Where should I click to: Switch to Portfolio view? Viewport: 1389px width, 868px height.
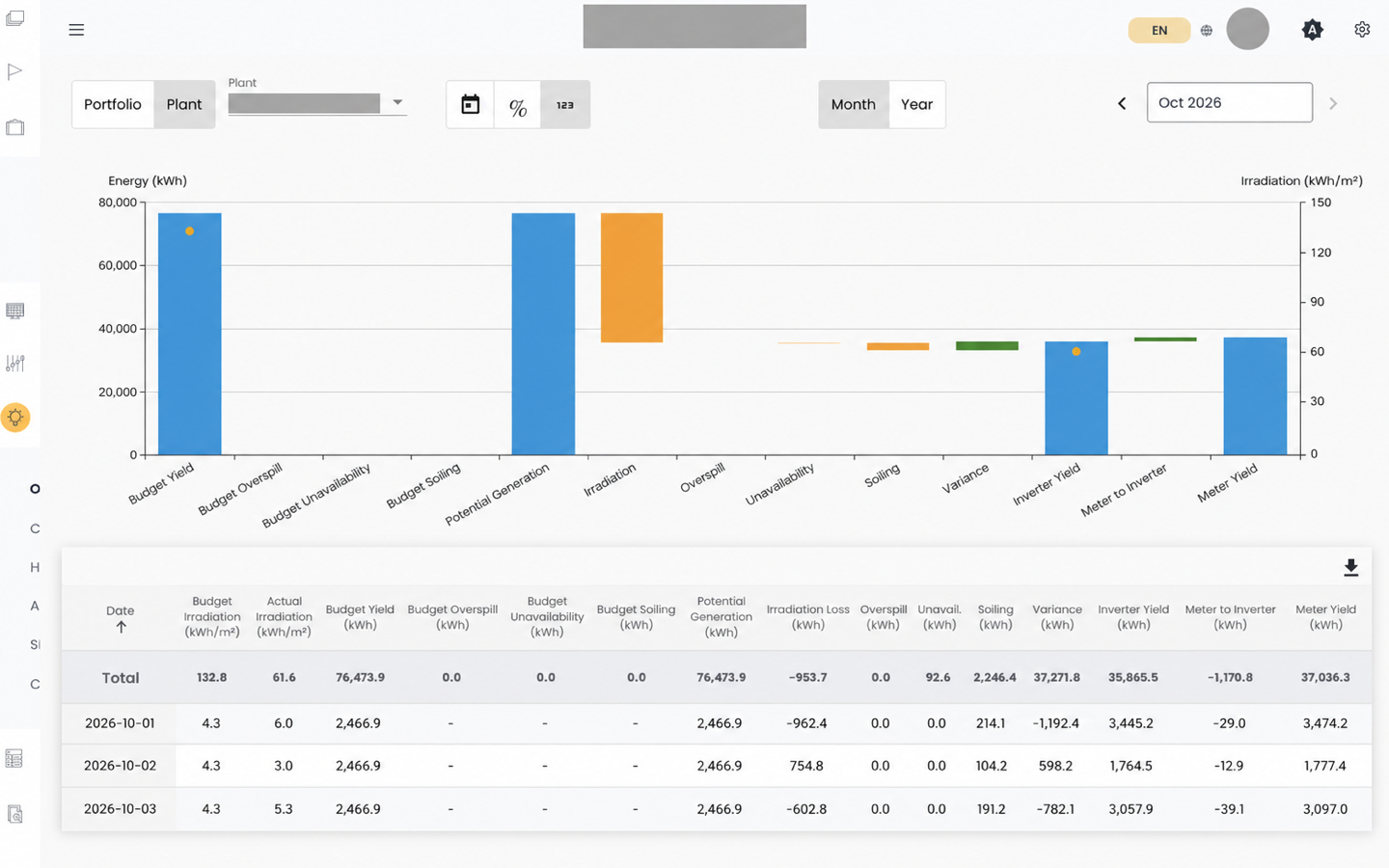pos(113,104)
